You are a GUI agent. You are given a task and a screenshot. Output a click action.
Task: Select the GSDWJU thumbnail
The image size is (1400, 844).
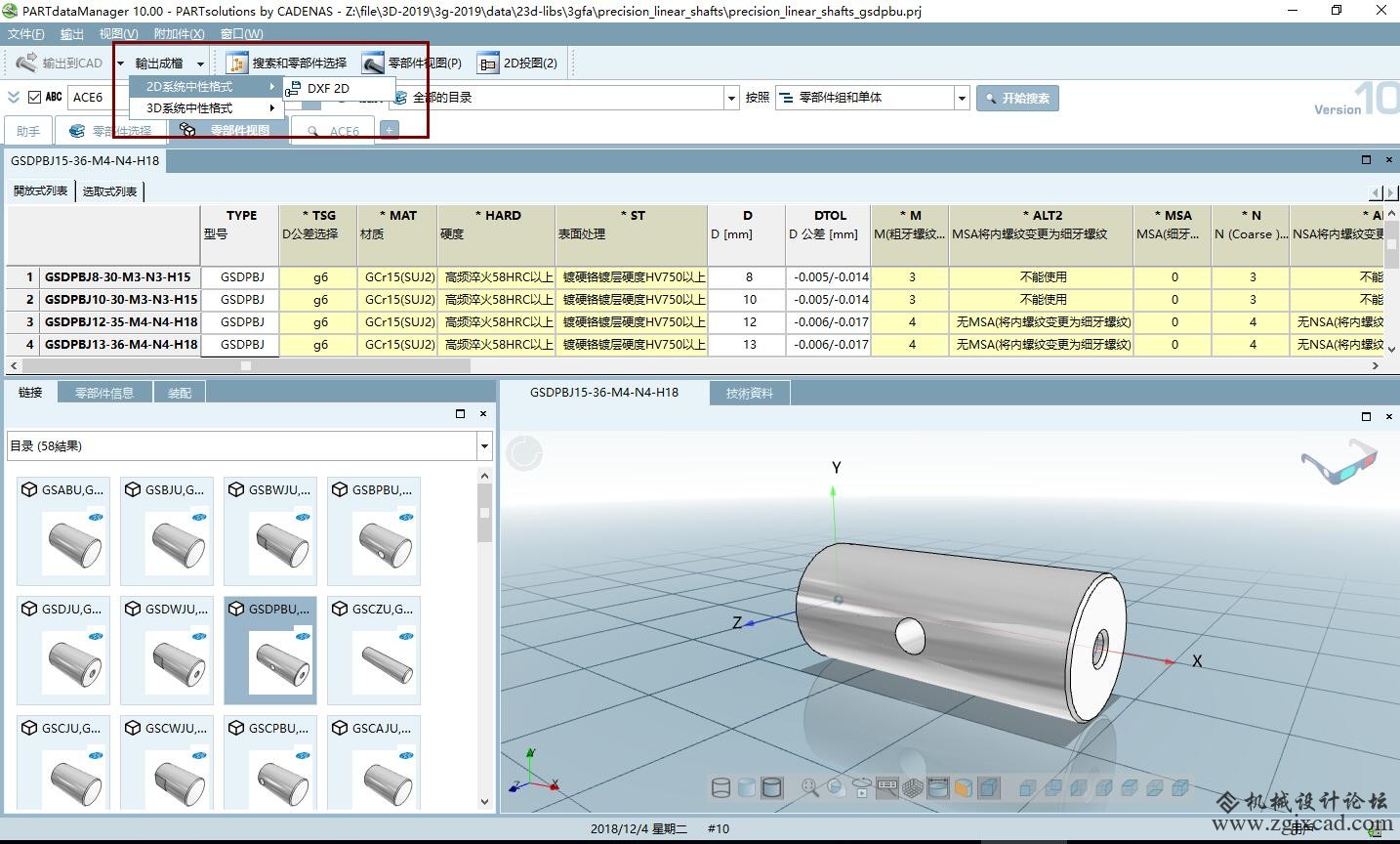167,651
